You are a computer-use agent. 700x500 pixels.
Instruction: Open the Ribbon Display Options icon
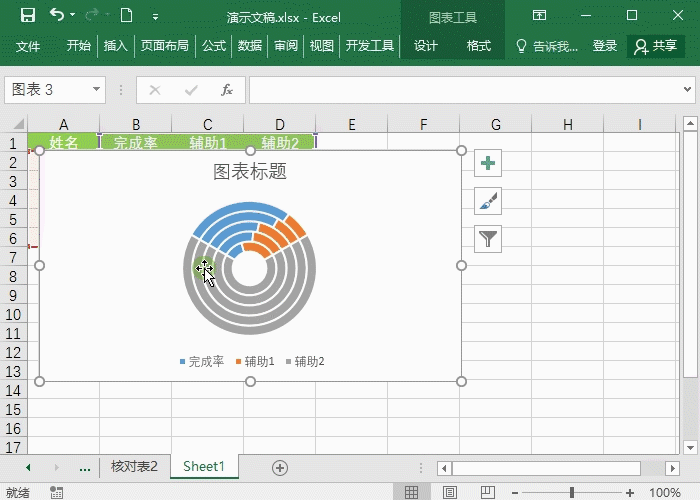coord(539,16)
